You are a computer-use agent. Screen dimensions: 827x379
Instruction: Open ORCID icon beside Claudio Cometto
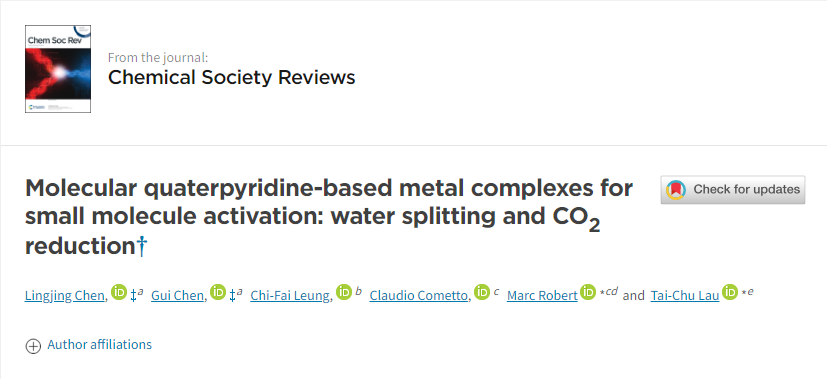[x=482, y=292]
